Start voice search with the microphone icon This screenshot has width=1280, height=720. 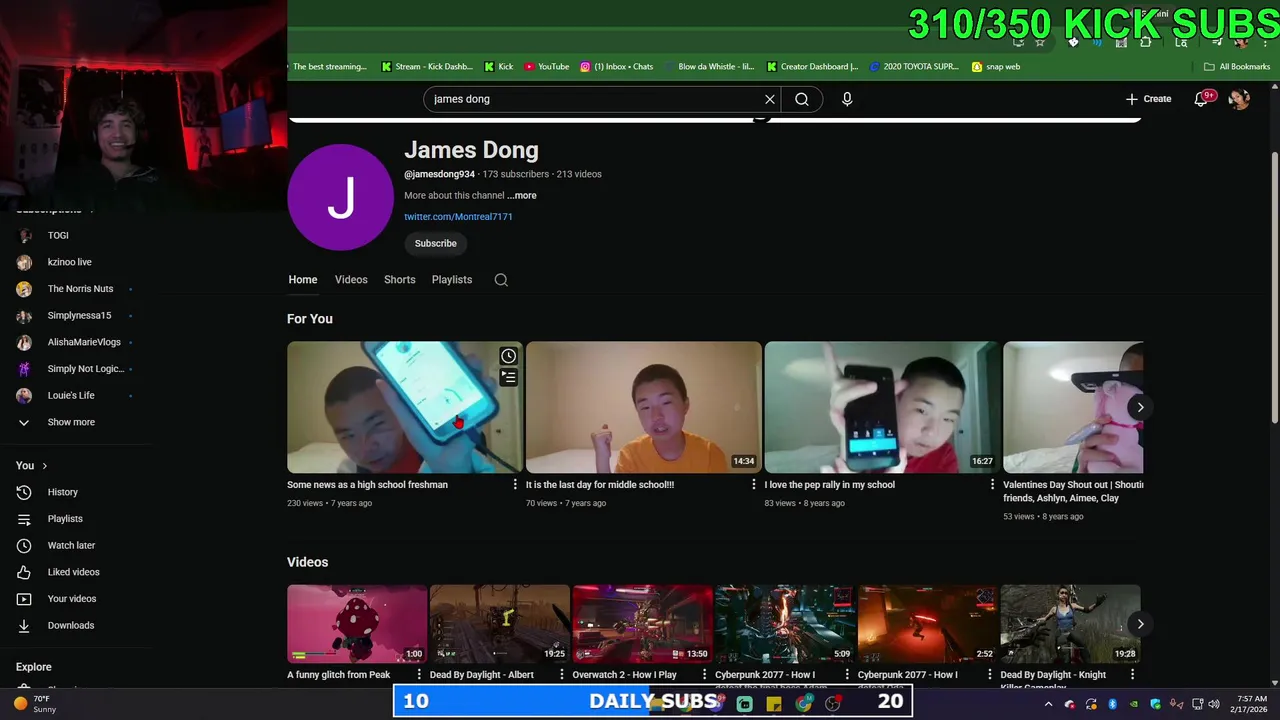pos(847,99)
